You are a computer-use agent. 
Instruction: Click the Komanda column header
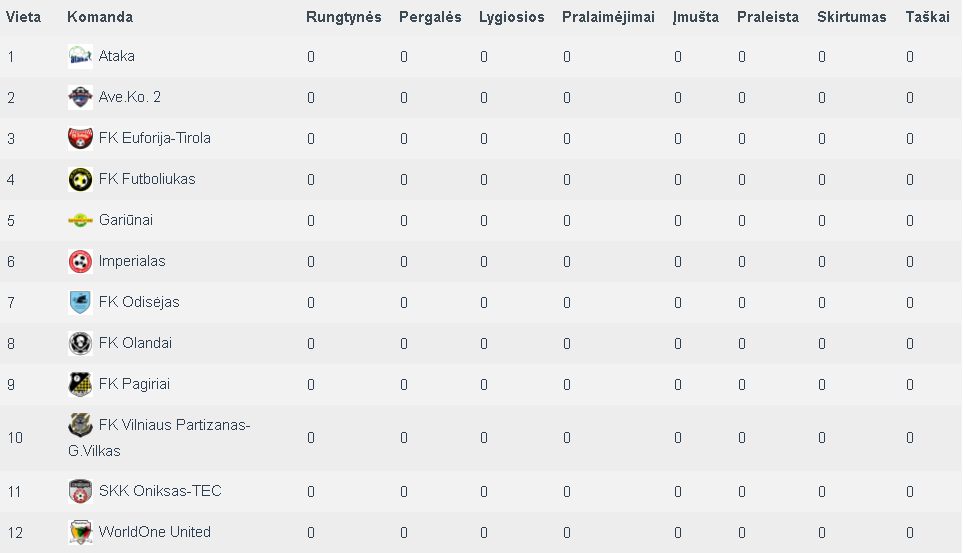pyautogui.click(x=100, y=17)
